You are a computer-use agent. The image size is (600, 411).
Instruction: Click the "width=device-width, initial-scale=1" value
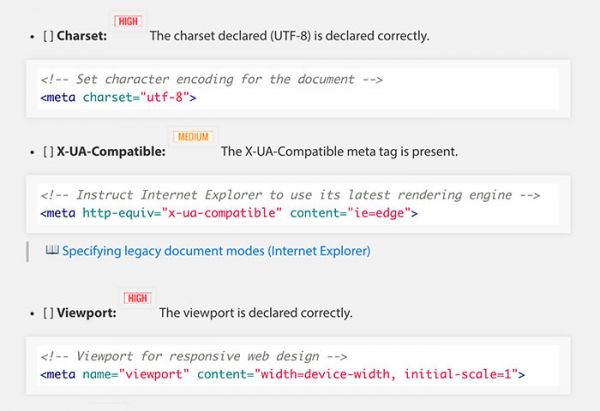(x=386, y=374)
